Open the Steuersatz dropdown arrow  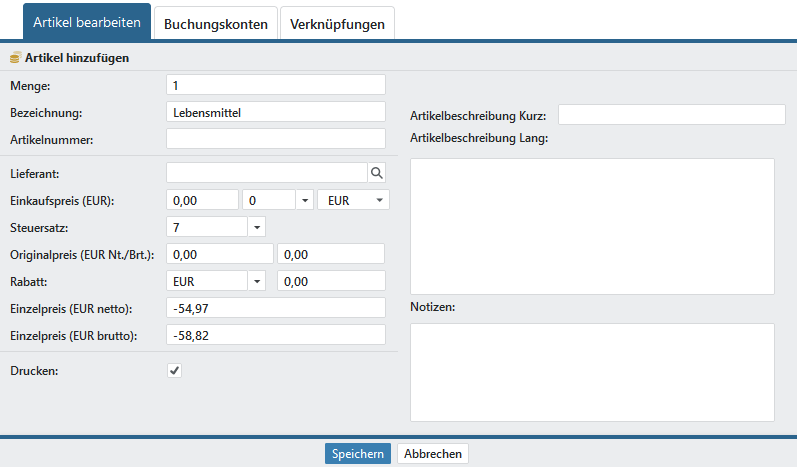pos(257,227)
